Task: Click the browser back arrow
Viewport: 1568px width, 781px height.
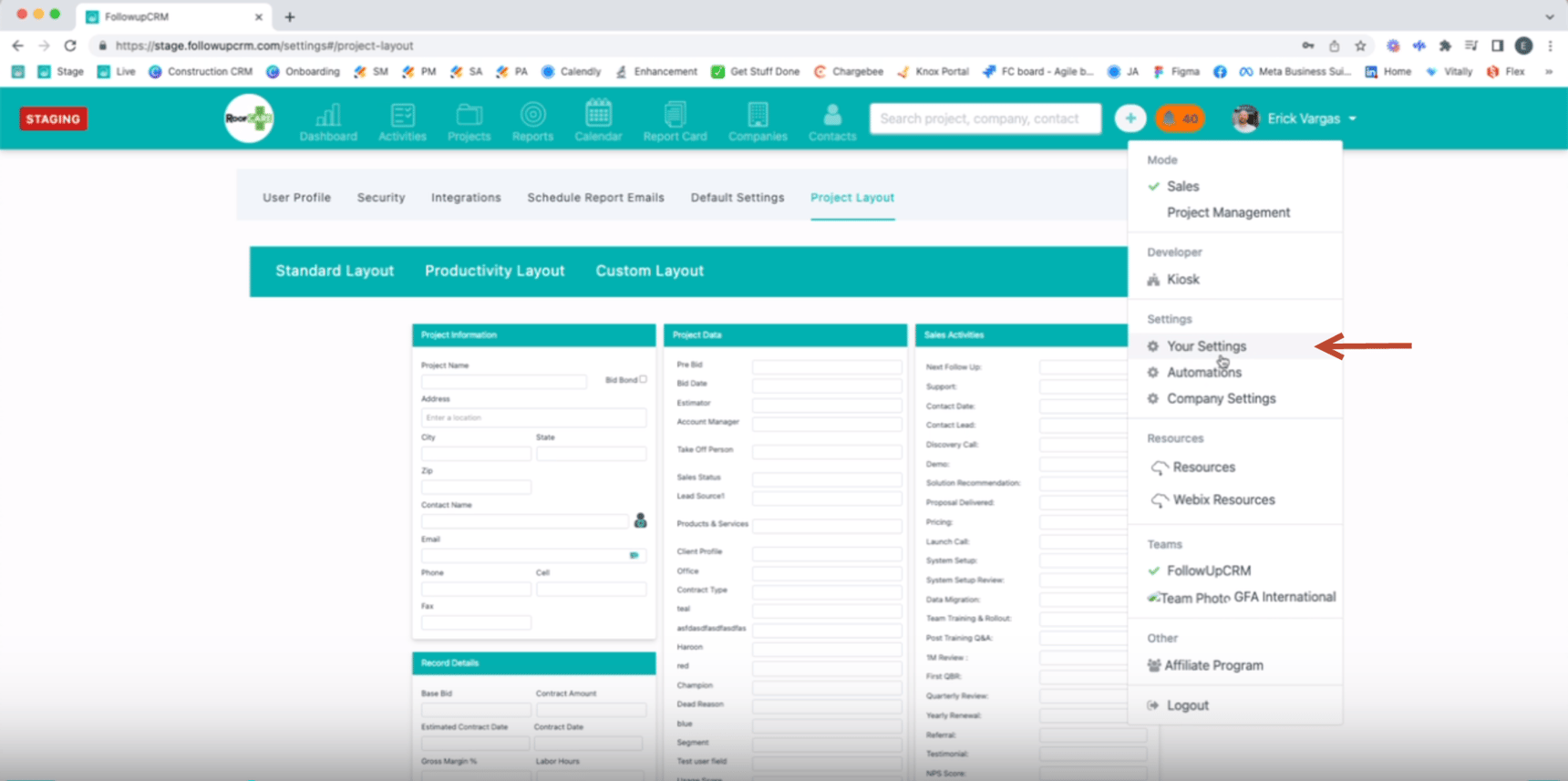Action: (18, 46)
